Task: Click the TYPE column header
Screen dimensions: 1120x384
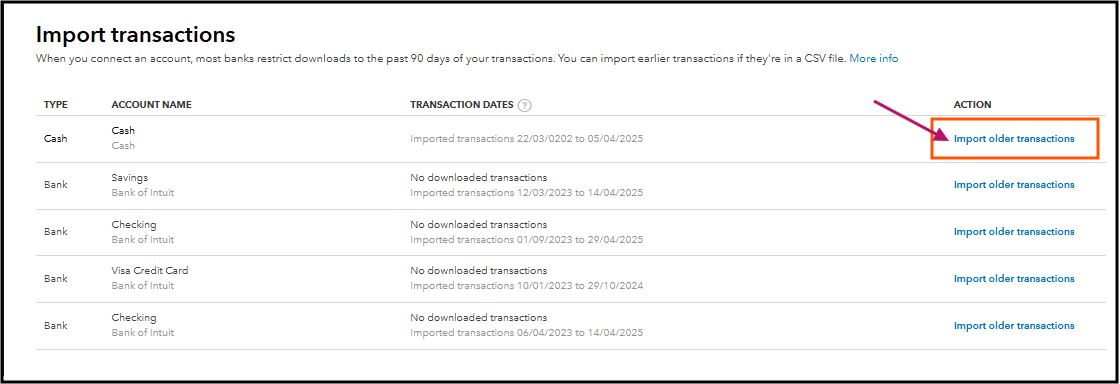Action: pos(56,105)
